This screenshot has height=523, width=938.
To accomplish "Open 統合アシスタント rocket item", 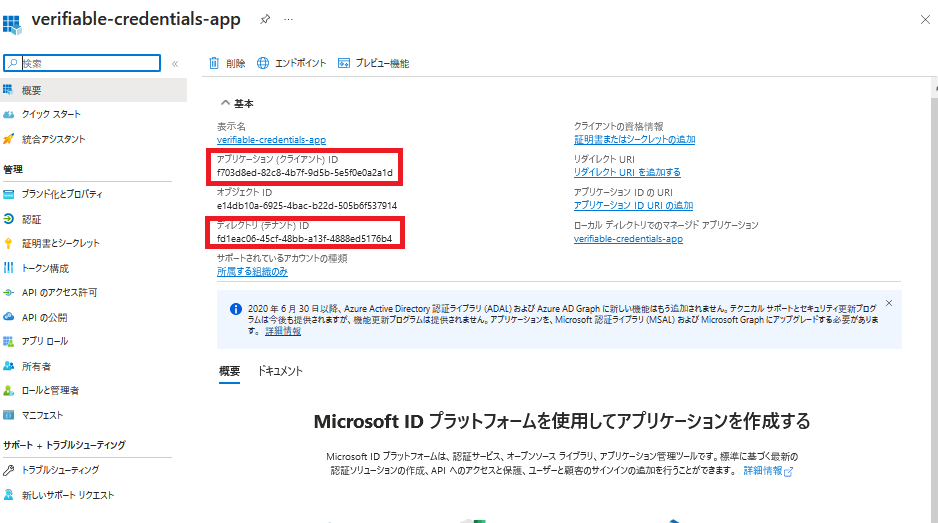I will point(53,139).
